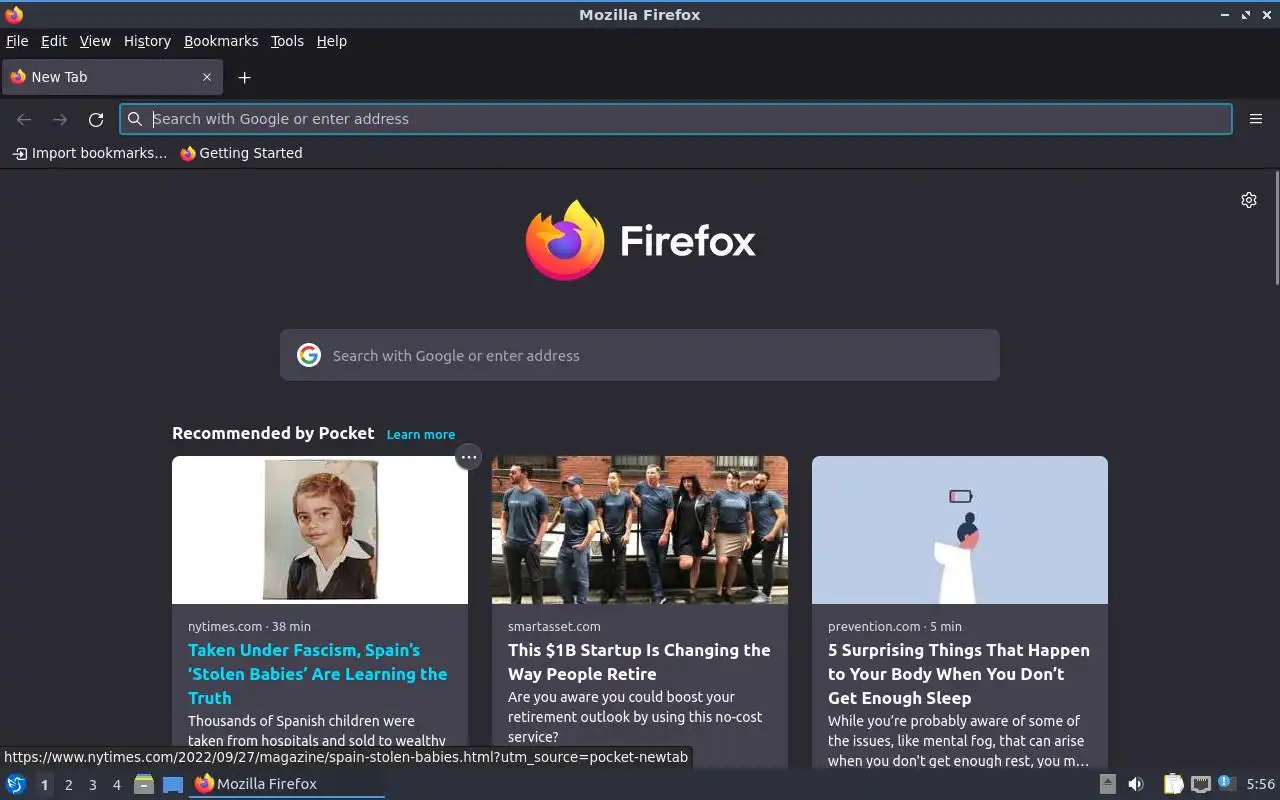
Task: Switch to virtual desktop 4
Action: click(x=116, y=785)
